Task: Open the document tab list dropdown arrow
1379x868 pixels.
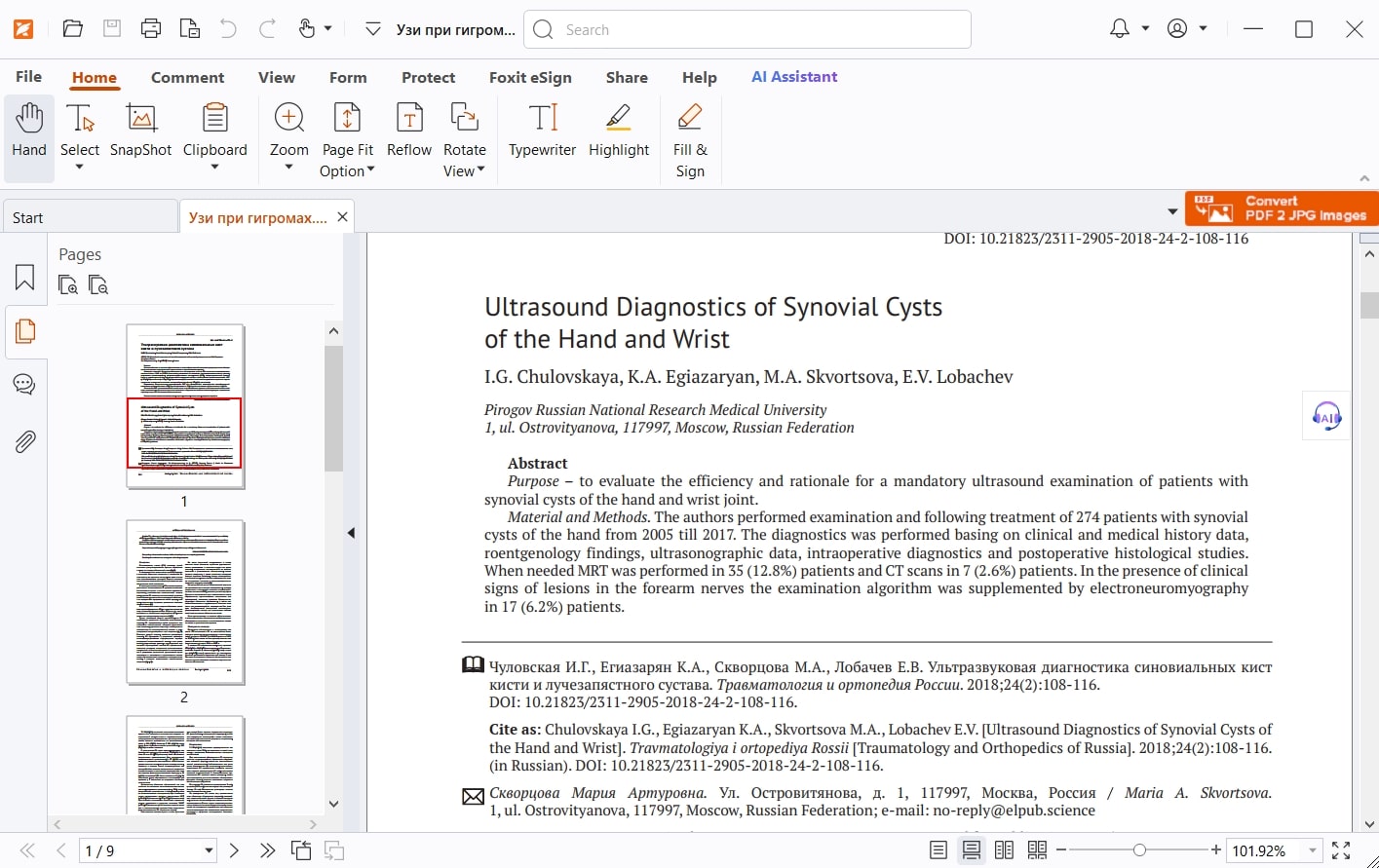Action: pyautogui.click(x=1172, y=211)
